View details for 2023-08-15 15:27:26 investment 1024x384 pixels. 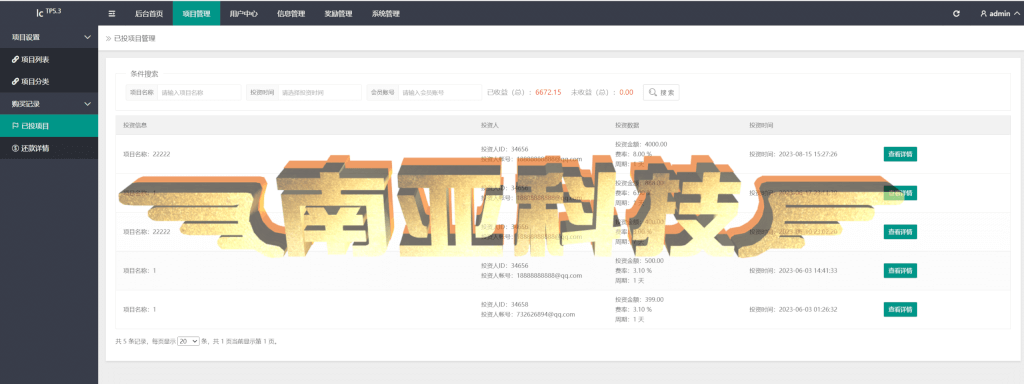(x=900, y=154)
